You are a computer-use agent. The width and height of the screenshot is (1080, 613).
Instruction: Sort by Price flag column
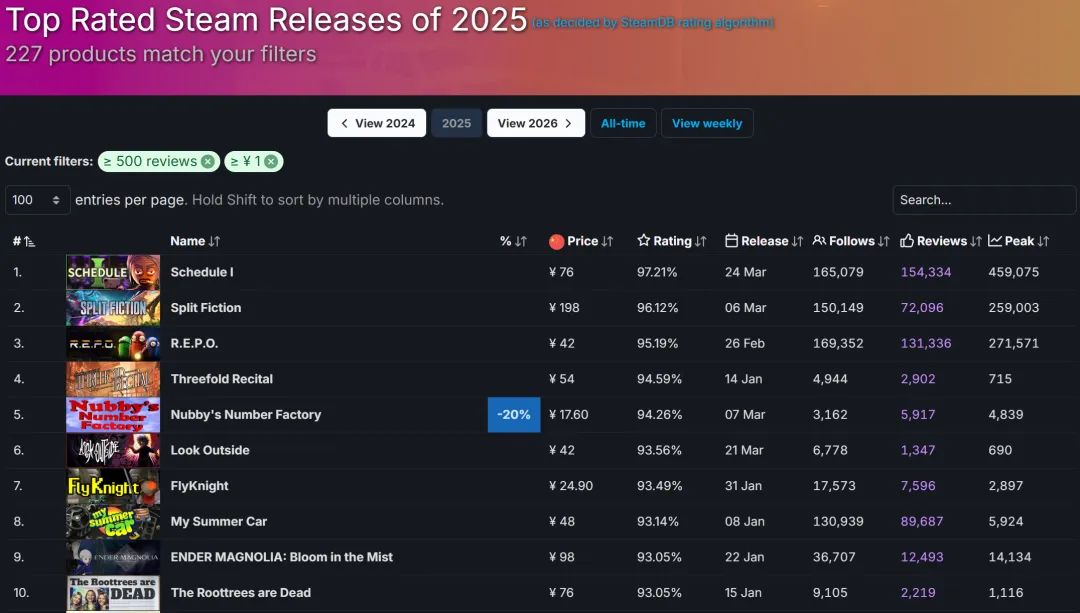tap(581, 241)
